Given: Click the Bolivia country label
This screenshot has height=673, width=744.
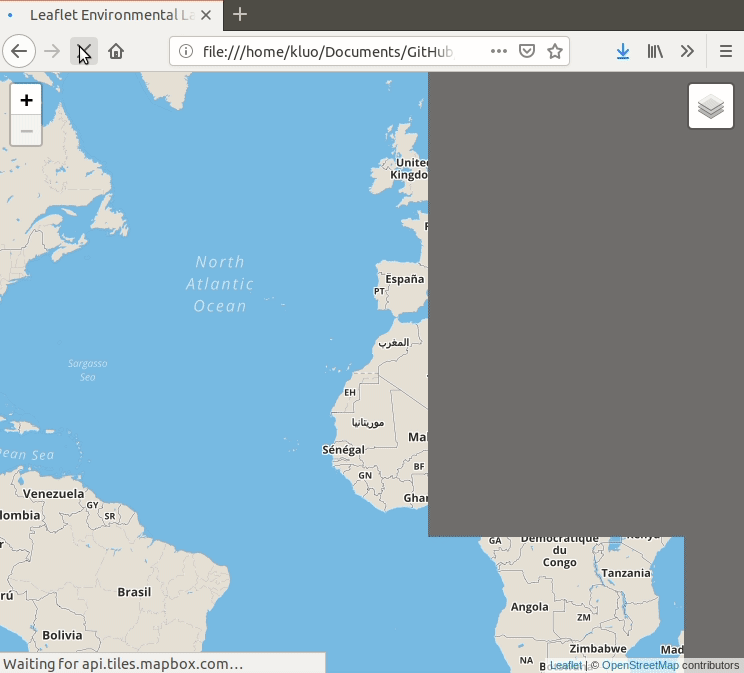Looking at the screenshot, I should (62, 636).
